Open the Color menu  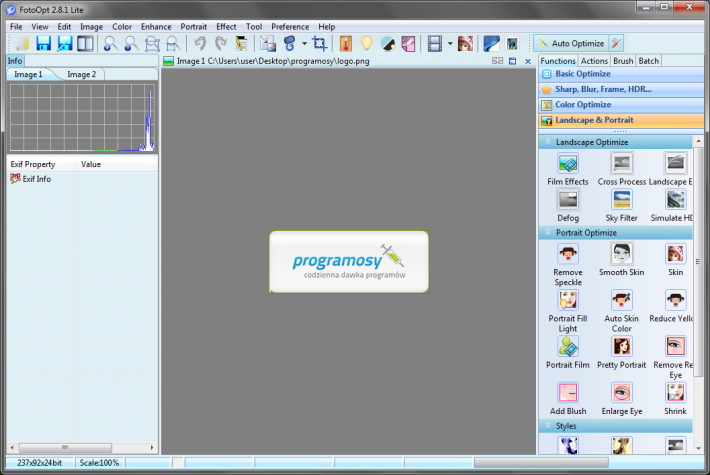click(122, 27)
